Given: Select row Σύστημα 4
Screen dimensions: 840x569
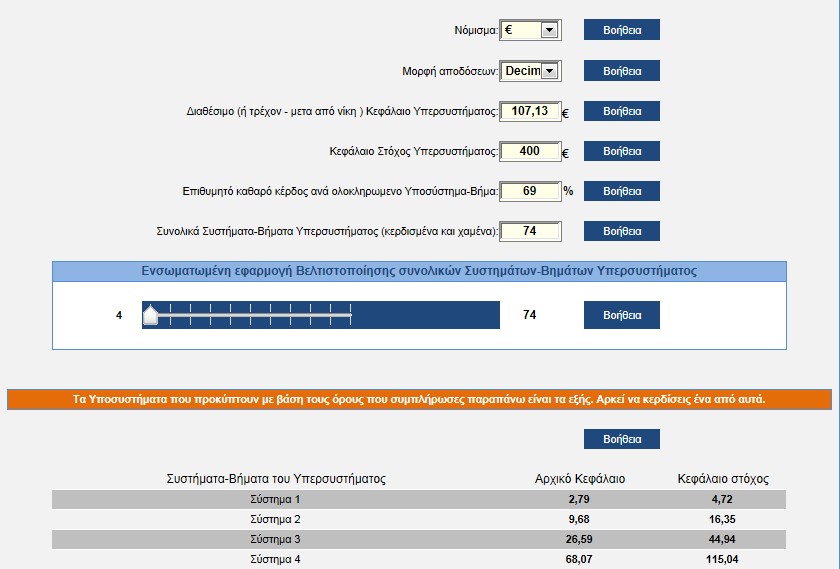Looking at the screenshot, I should pos(419,559).
